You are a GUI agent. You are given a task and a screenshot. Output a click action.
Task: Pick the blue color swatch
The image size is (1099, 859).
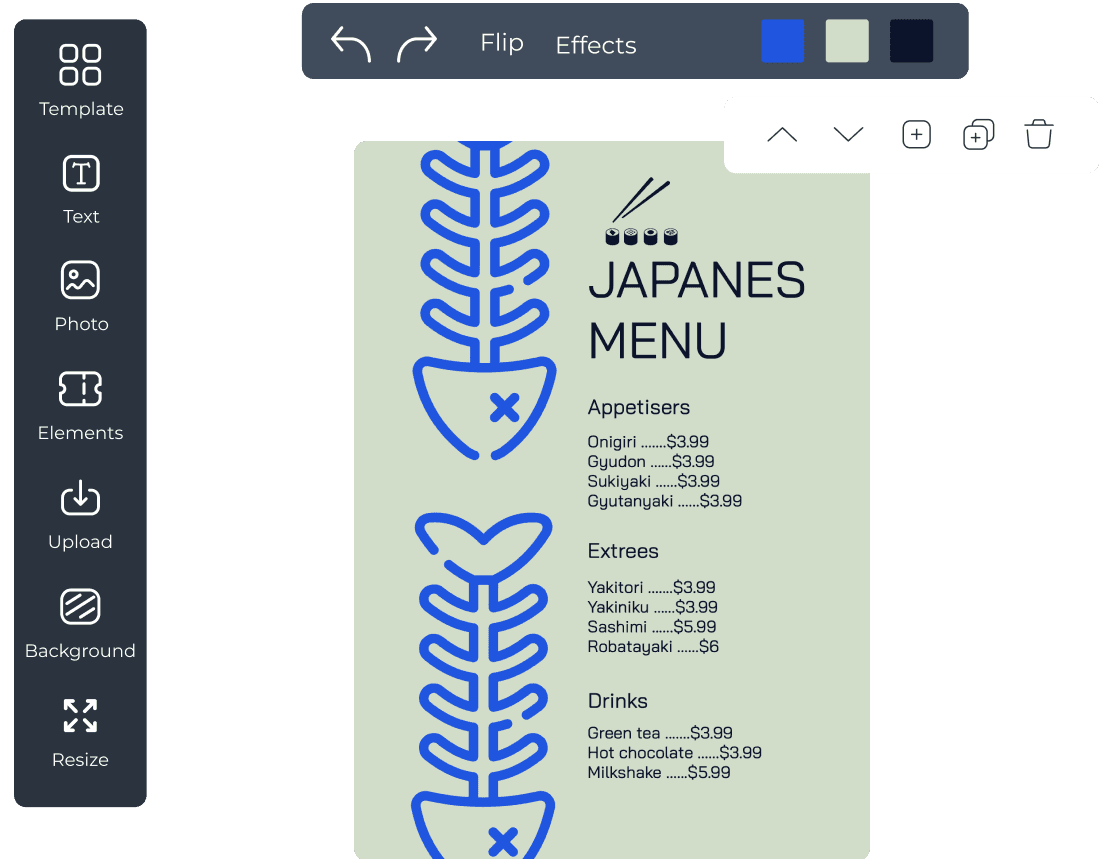click(782, 41)
